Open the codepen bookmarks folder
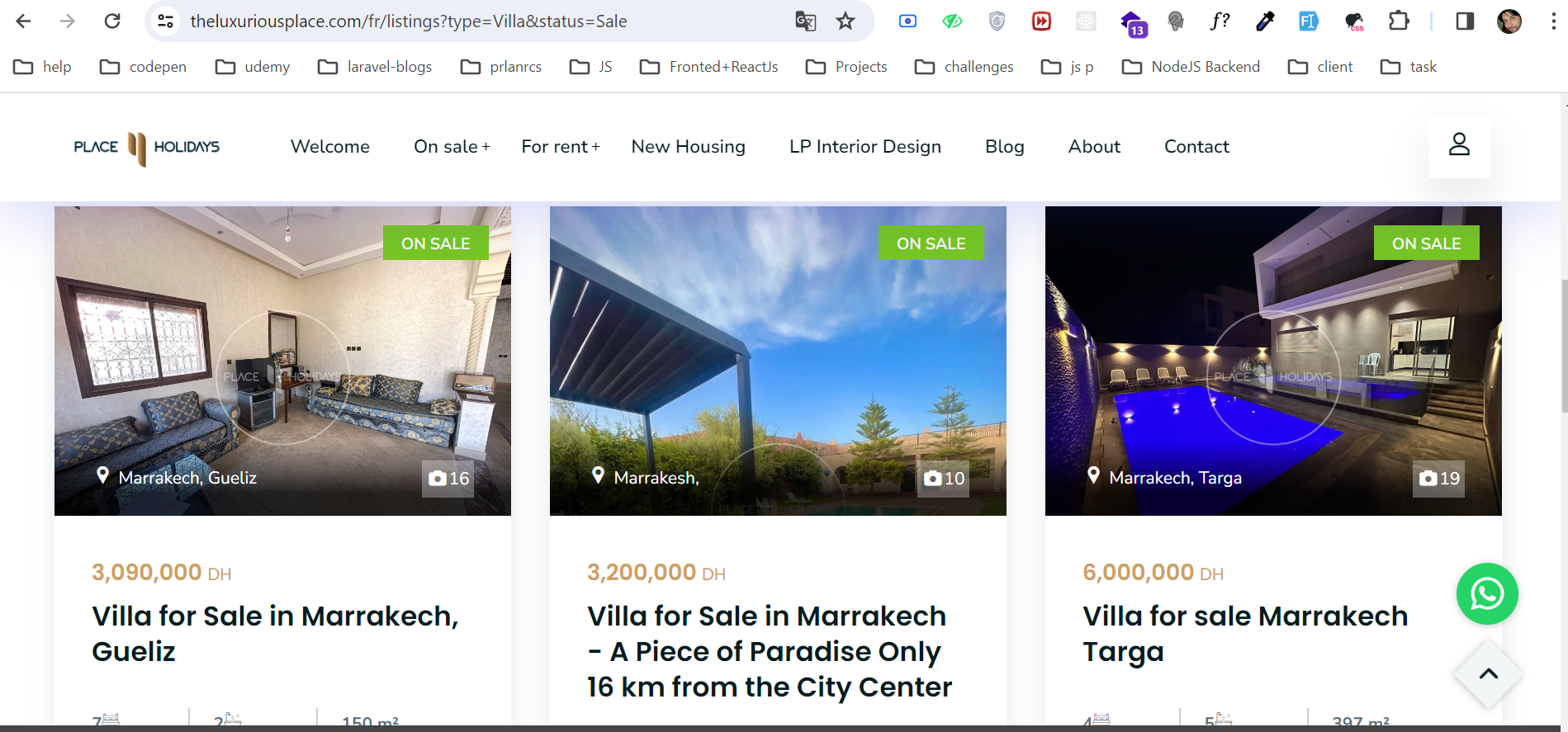Screen dimensions: 1568x732 (x=143, y=67)
